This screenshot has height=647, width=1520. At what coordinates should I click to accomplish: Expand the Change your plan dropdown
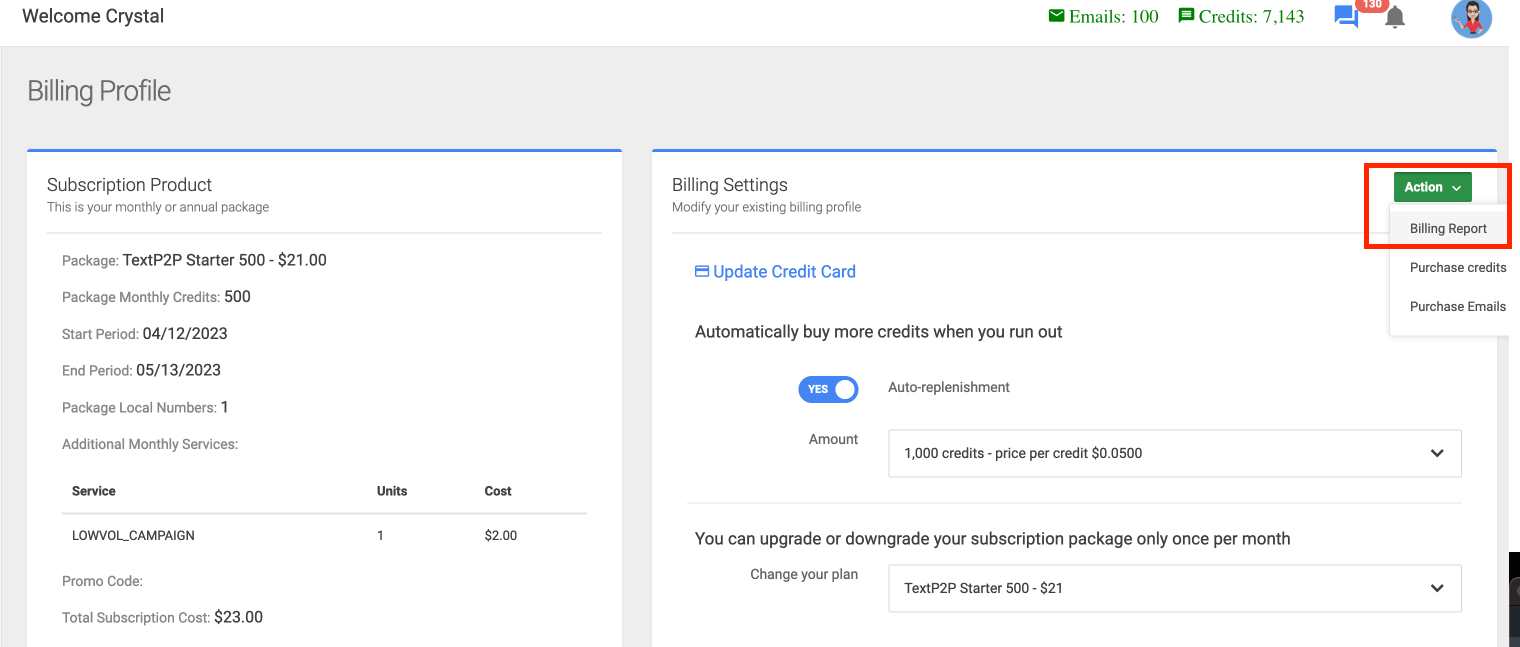coord(1174,588)
